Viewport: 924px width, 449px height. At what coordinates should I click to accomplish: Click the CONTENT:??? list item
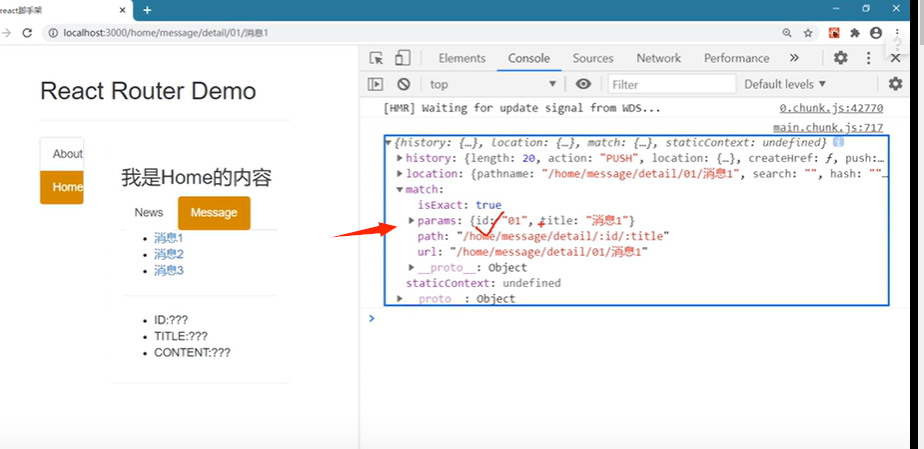point(192,353)
